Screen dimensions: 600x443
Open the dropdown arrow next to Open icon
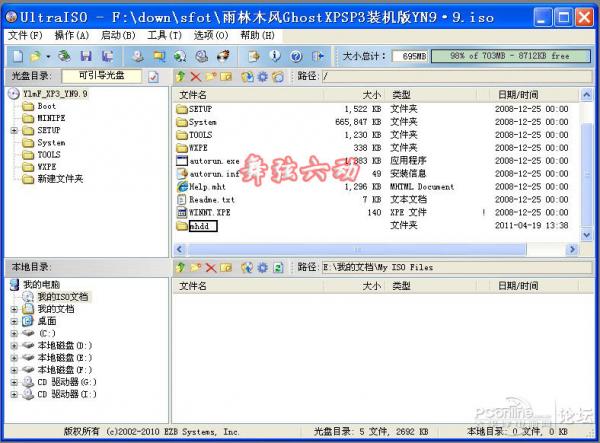[48, 57]
